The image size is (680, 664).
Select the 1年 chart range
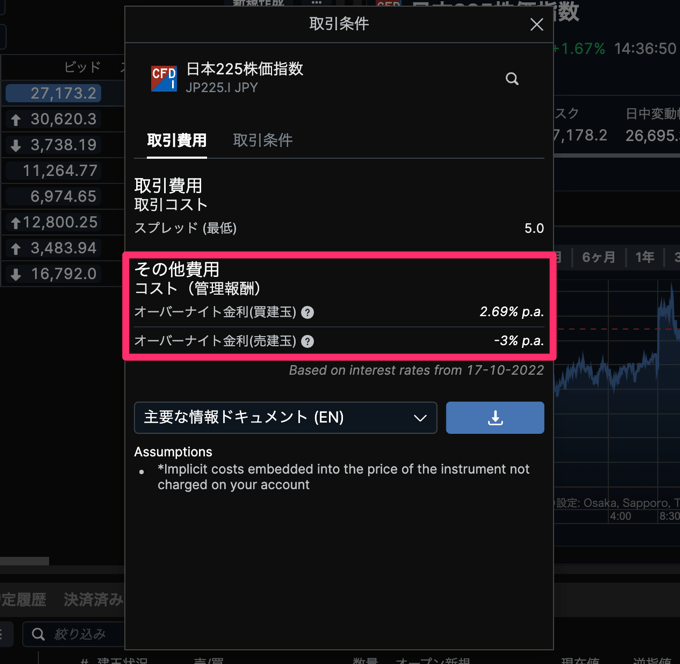tap(644, 257)
